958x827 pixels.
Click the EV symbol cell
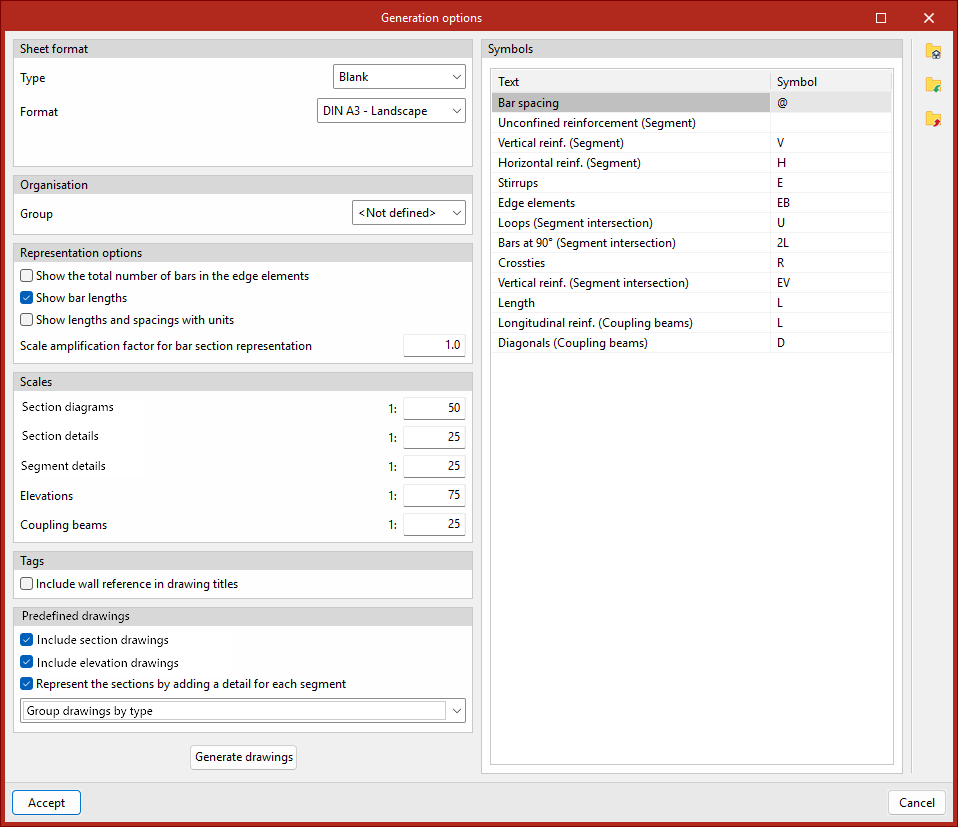pyautogui.click(x=831, y=283)
